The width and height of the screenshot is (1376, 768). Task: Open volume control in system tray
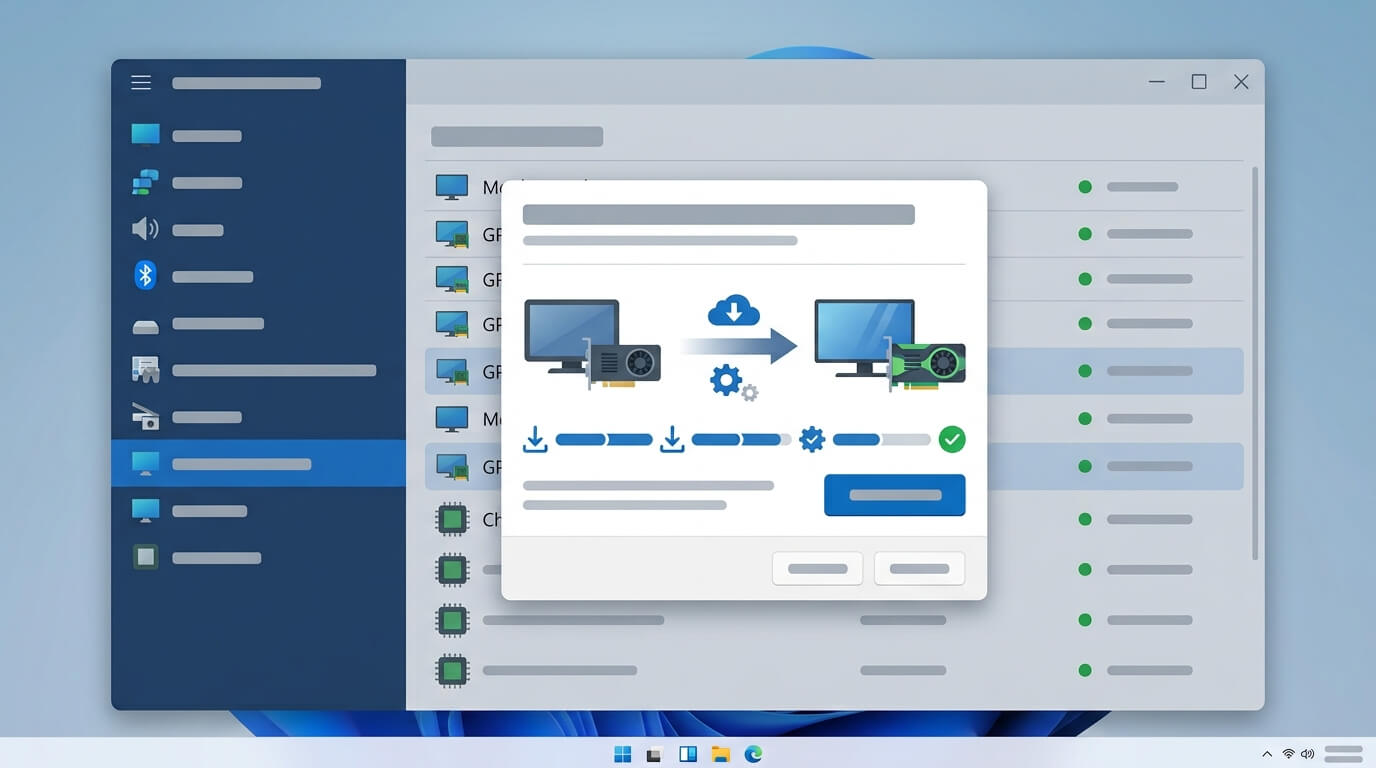coord(1308,754)
